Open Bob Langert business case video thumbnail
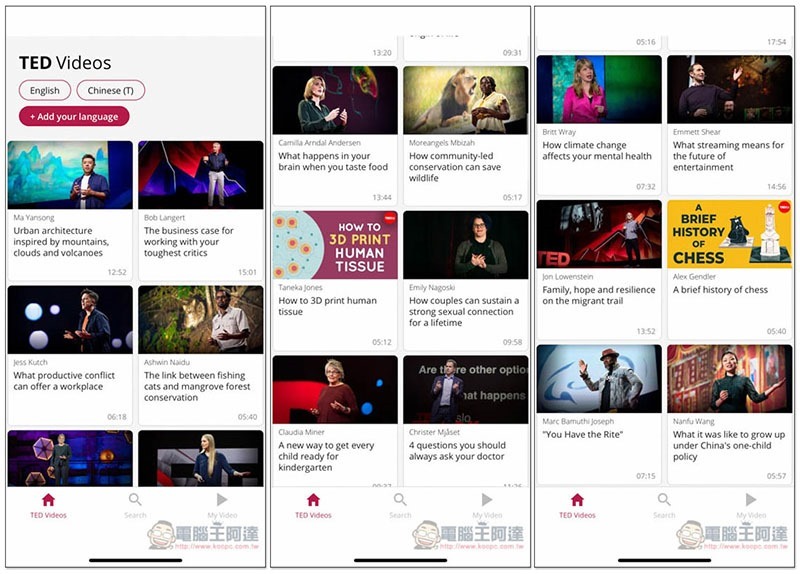The height and width of the screenshot is (574, 800). pos(201,175)
